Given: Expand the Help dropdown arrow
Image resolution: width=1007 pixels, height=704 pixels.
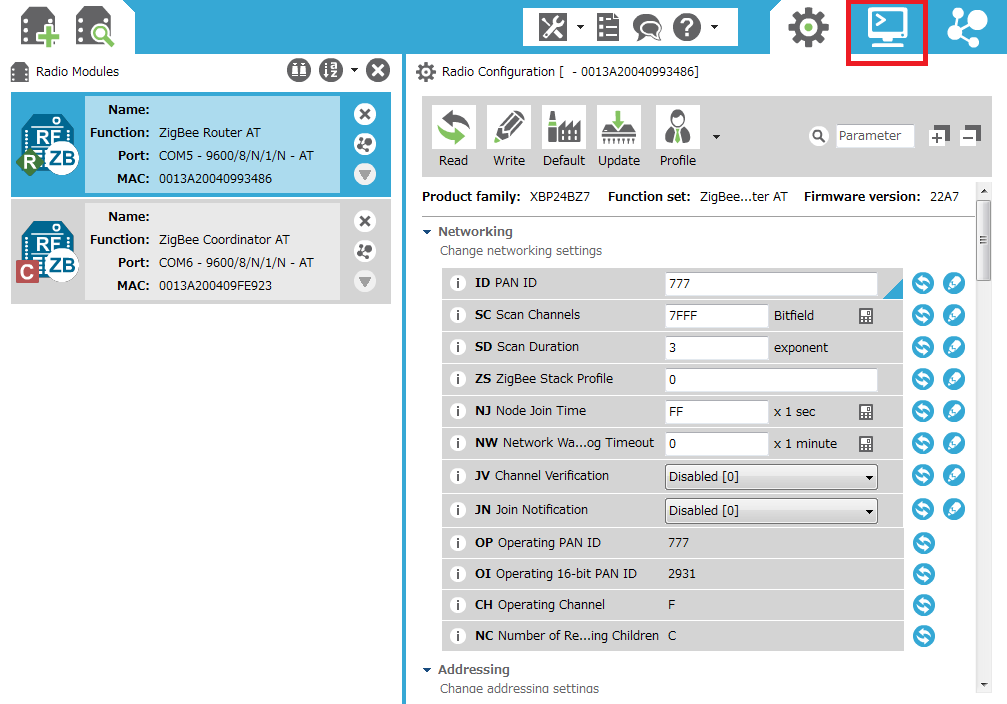Looking at the screenshot, I should point(715,27).
